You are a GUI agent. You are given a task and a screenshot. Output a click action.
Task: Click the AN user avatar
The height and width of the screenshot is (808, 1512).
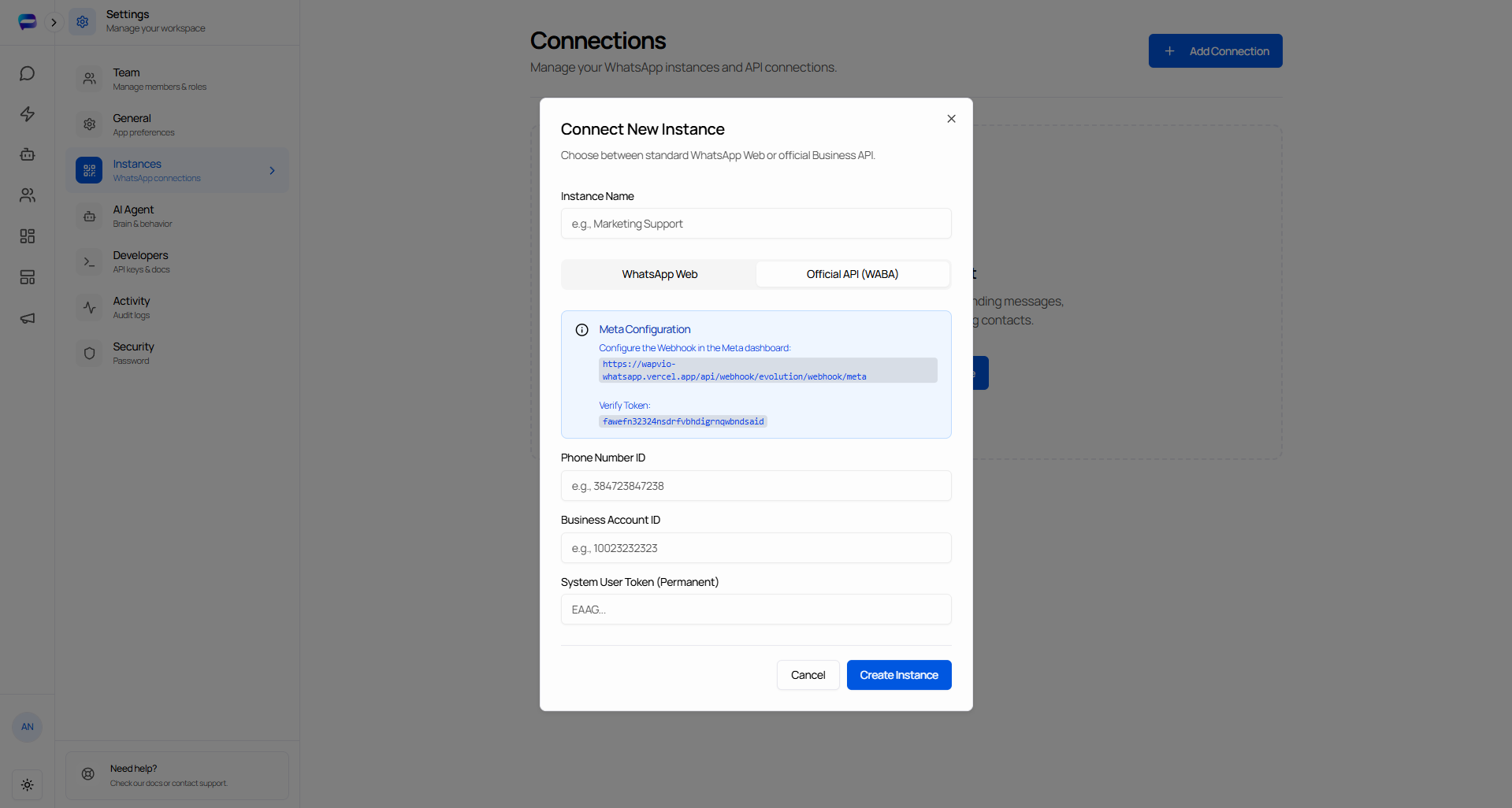click(x=27, y=727)
